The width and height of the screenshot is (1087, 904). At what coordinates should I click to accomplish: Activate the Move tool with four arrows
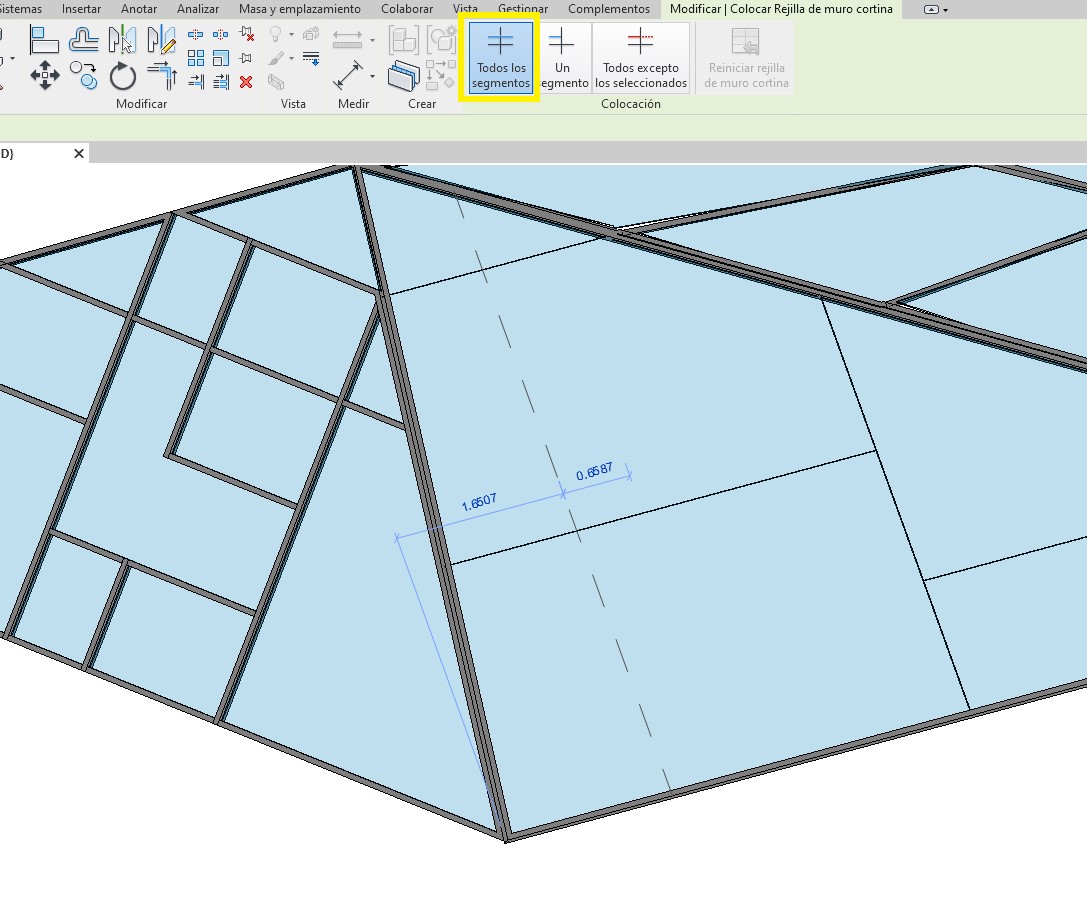pos(44,75)
